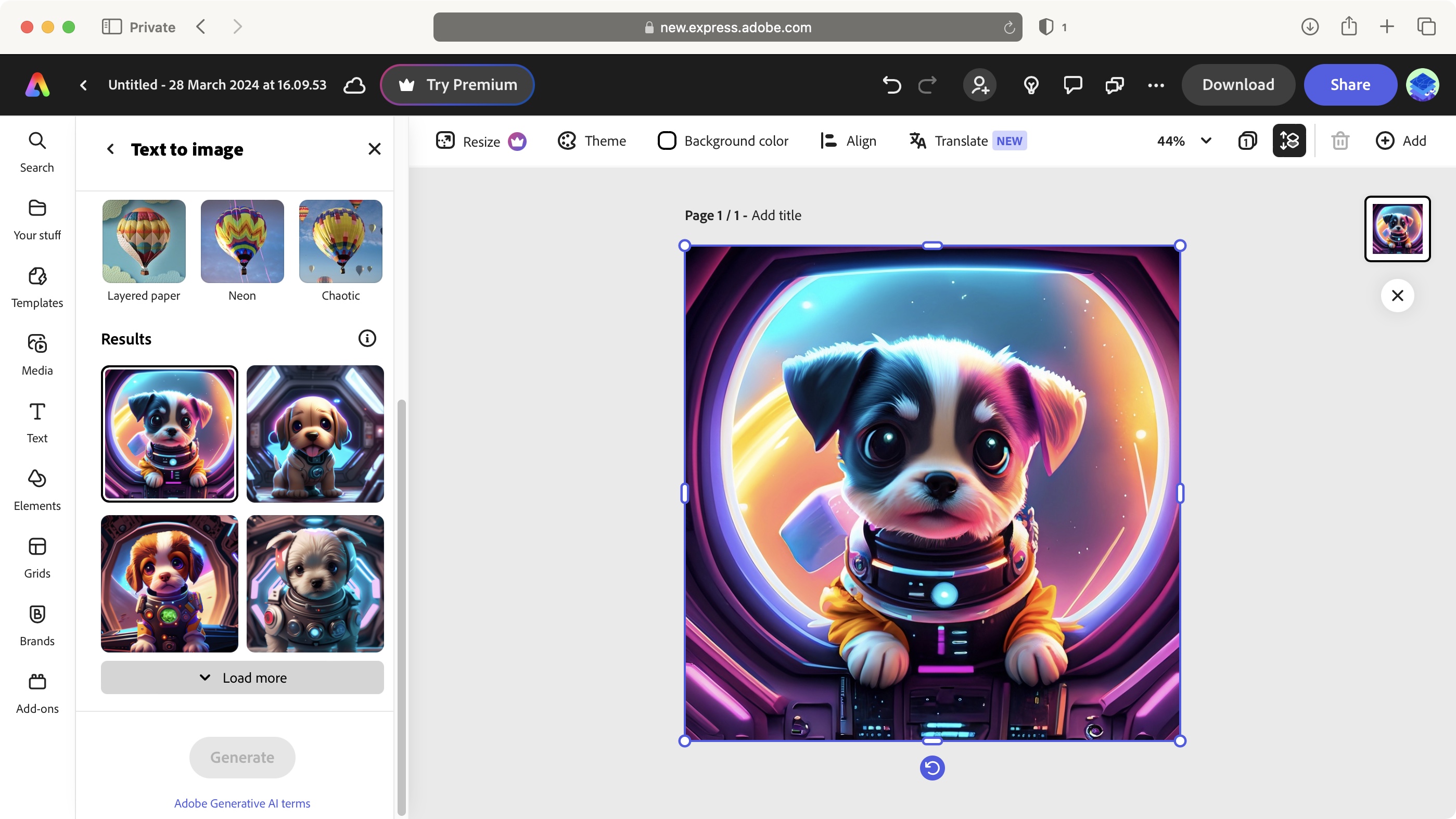Toggle the Translate NEW feature

(967, 141)
